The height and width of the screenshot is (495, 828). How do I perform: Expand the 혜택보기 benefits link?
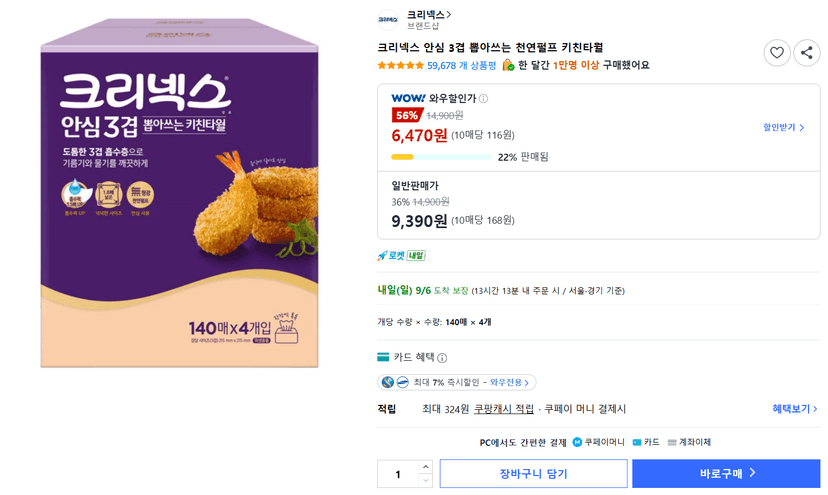tap(795, 409)
